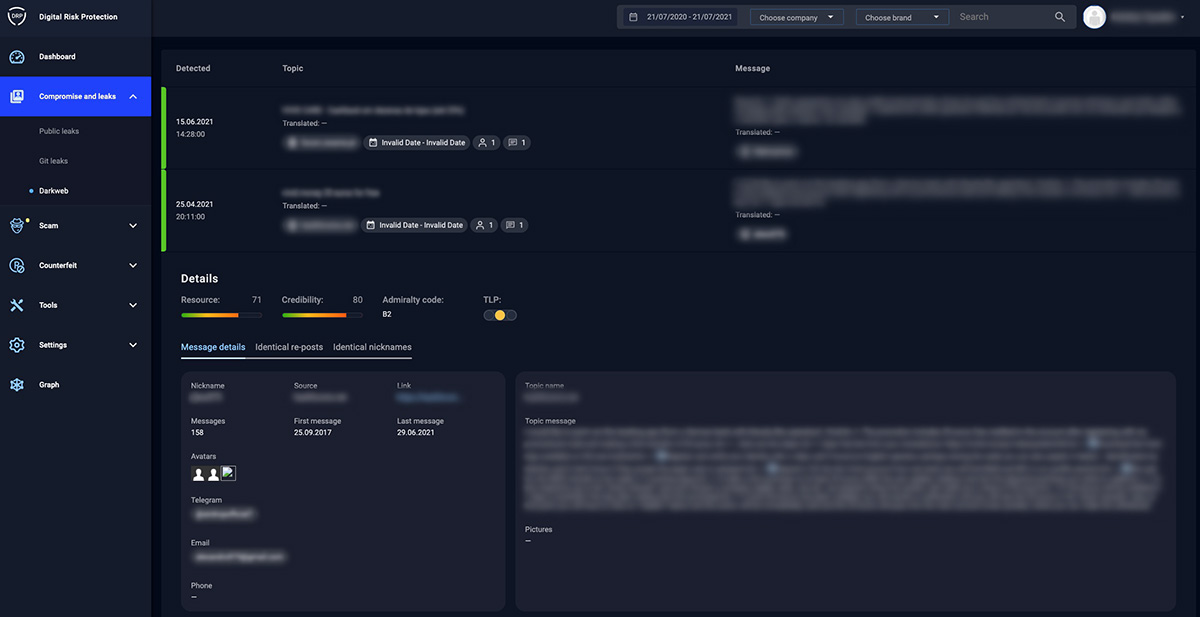Viewport: 1200px width, 617px height.
Task: Click the Scam mask icon in sidebar
Action: (x=17, y=226)
